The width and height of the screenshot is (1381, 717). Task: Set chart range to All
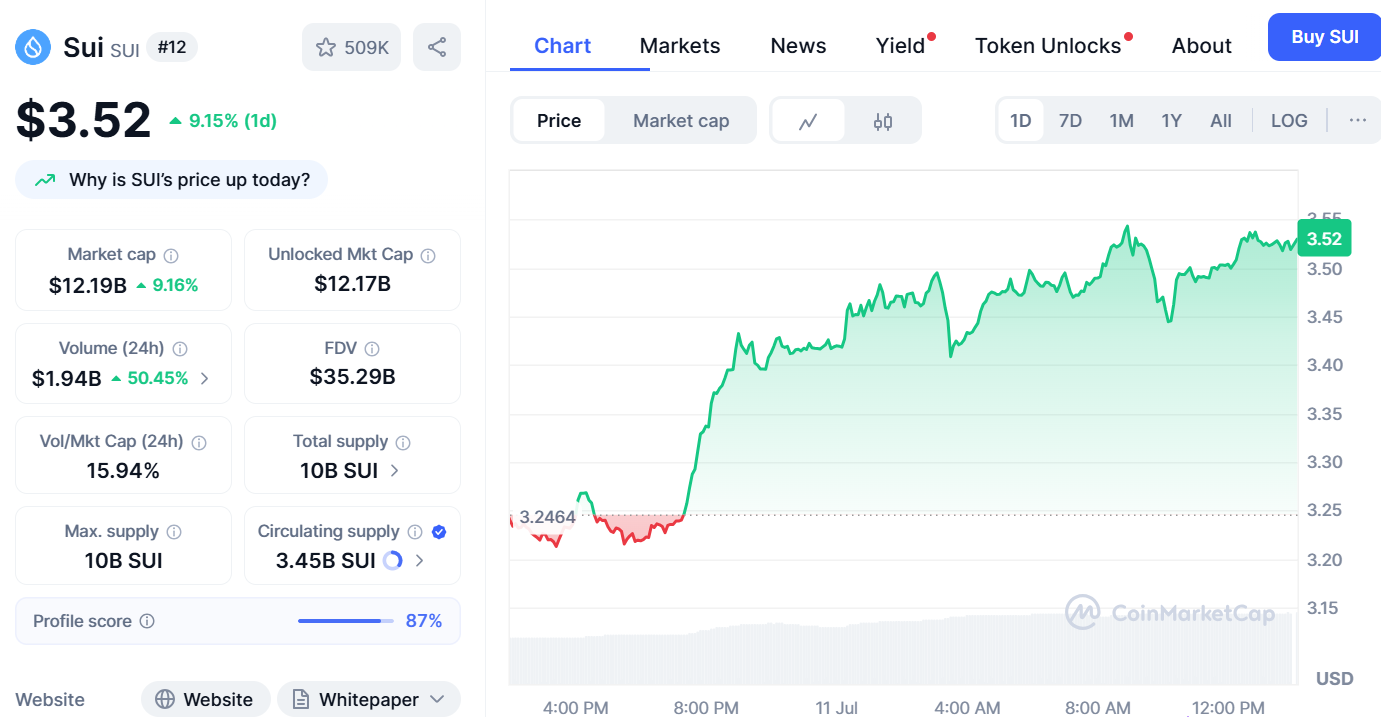coord(1221,121)
